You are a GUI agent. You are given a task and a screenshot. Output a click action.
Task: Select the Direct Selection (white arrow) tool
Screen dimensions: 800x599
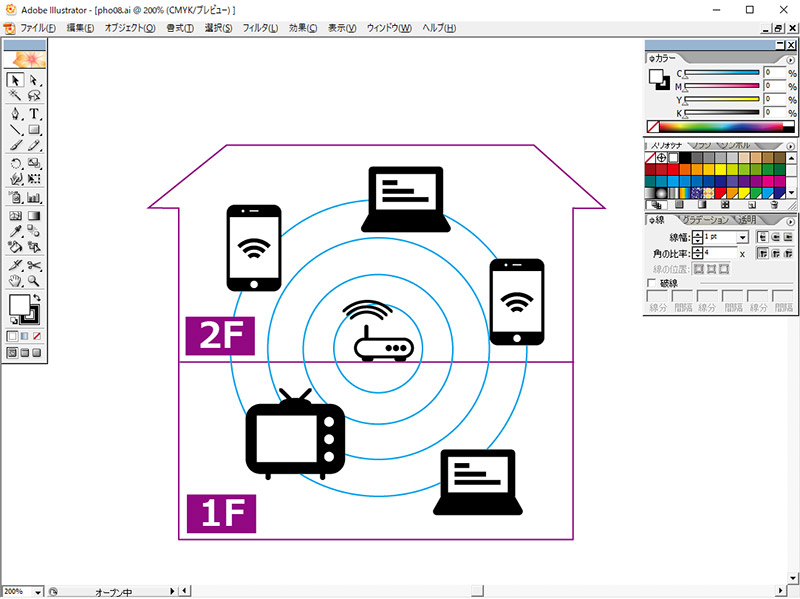click(34, 81)
